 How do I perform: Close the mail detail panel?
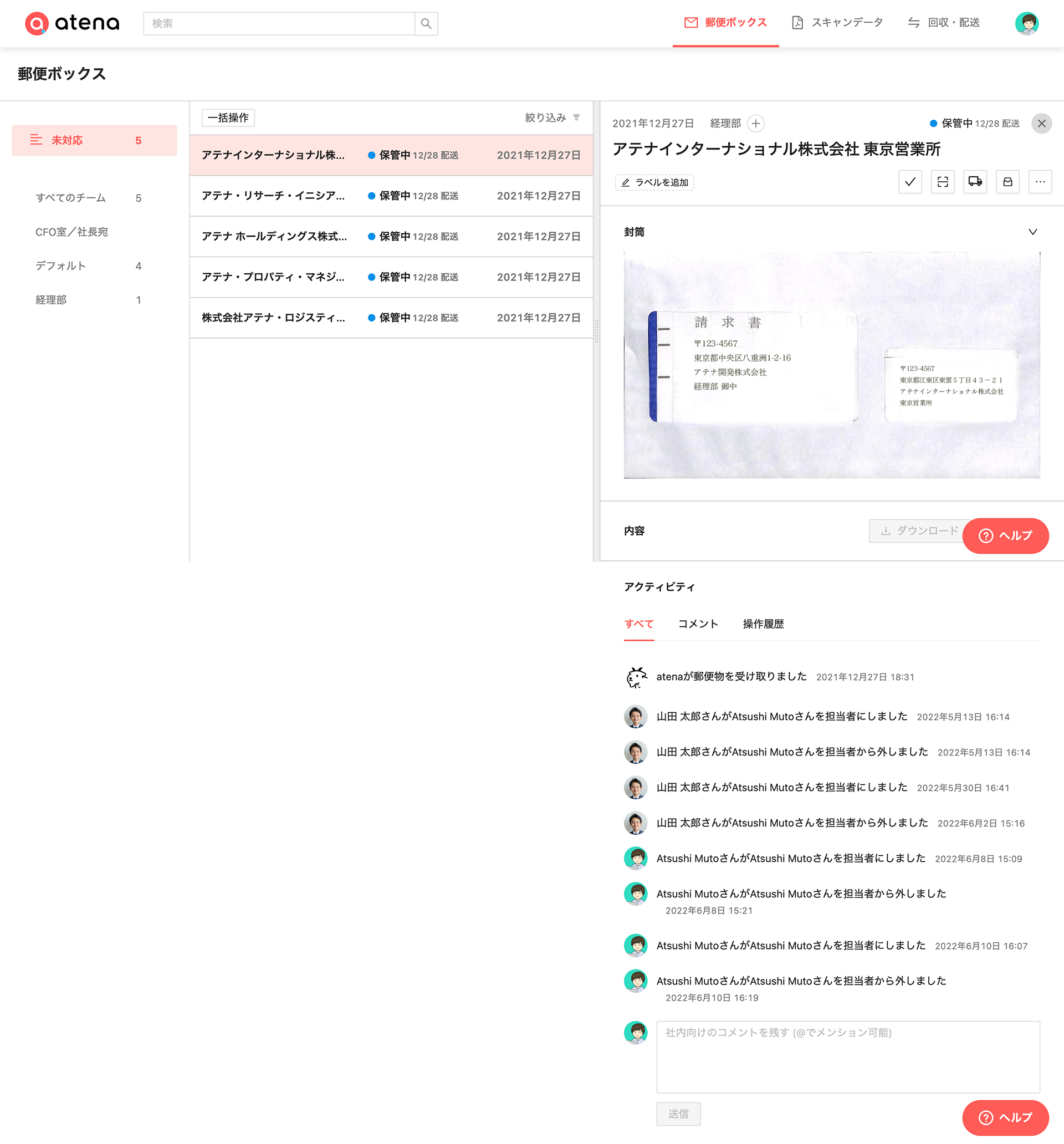pyautogui.click(x=1041, y=123)
